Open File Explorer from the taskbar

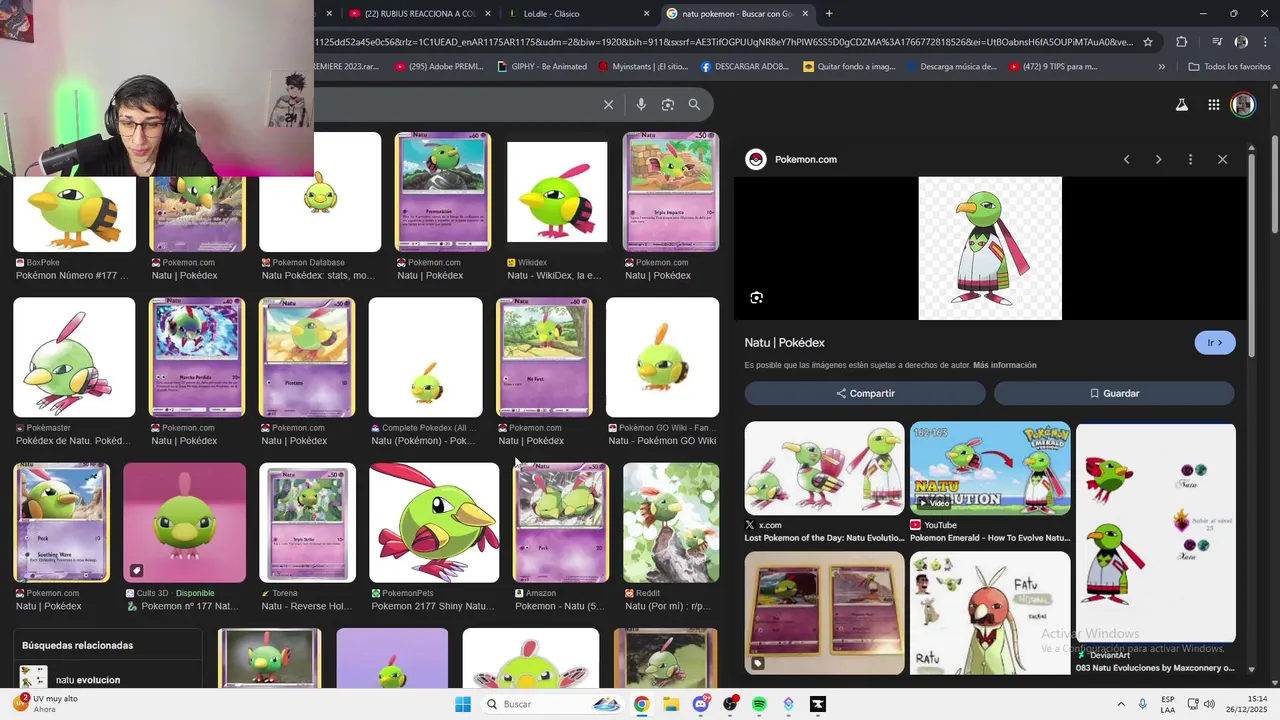[x=671, y=704]
